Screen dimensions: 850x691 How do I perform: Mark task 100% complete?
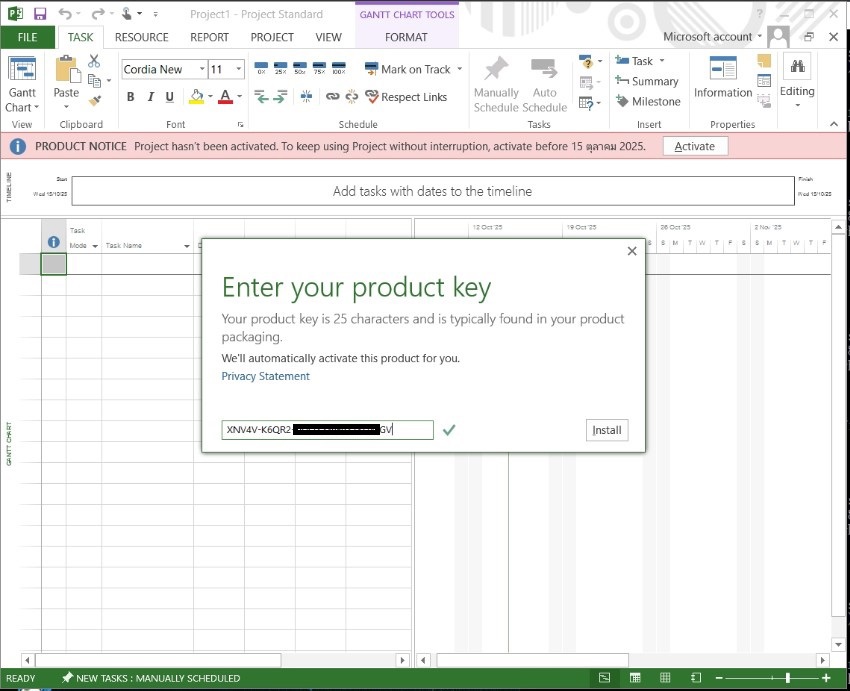339,68
